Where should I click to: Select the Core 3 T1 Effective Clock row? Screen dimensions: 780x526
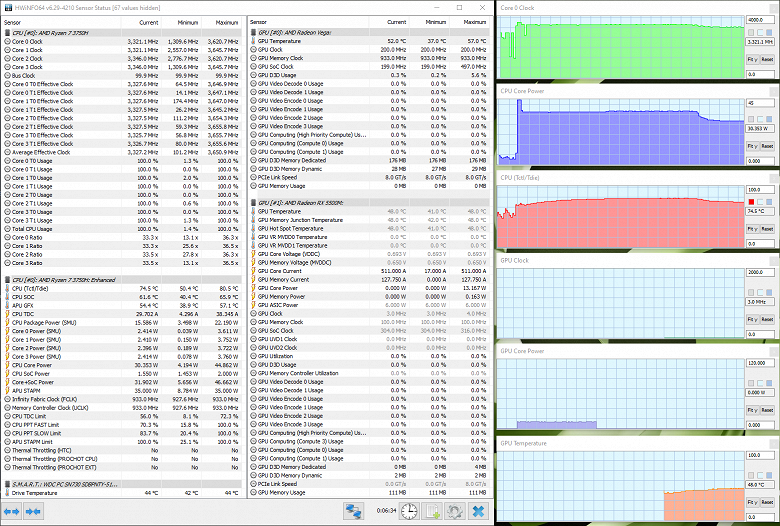(121, 144)
